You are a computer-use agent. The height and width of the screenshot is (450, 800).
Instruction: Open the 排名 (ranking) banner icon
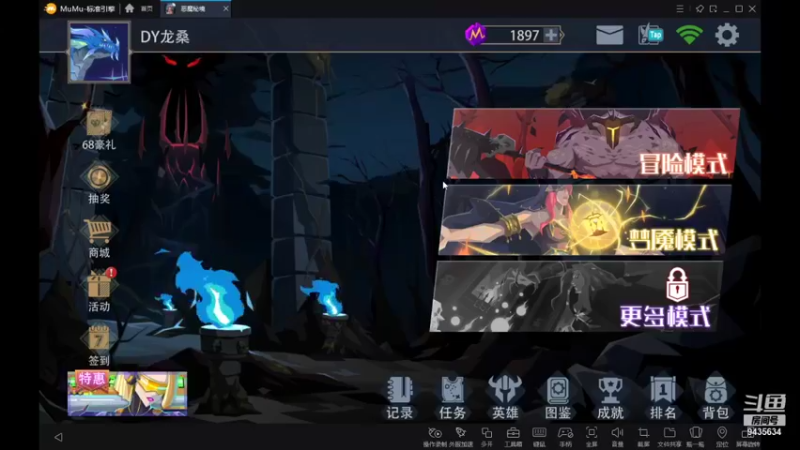point(663,398)
